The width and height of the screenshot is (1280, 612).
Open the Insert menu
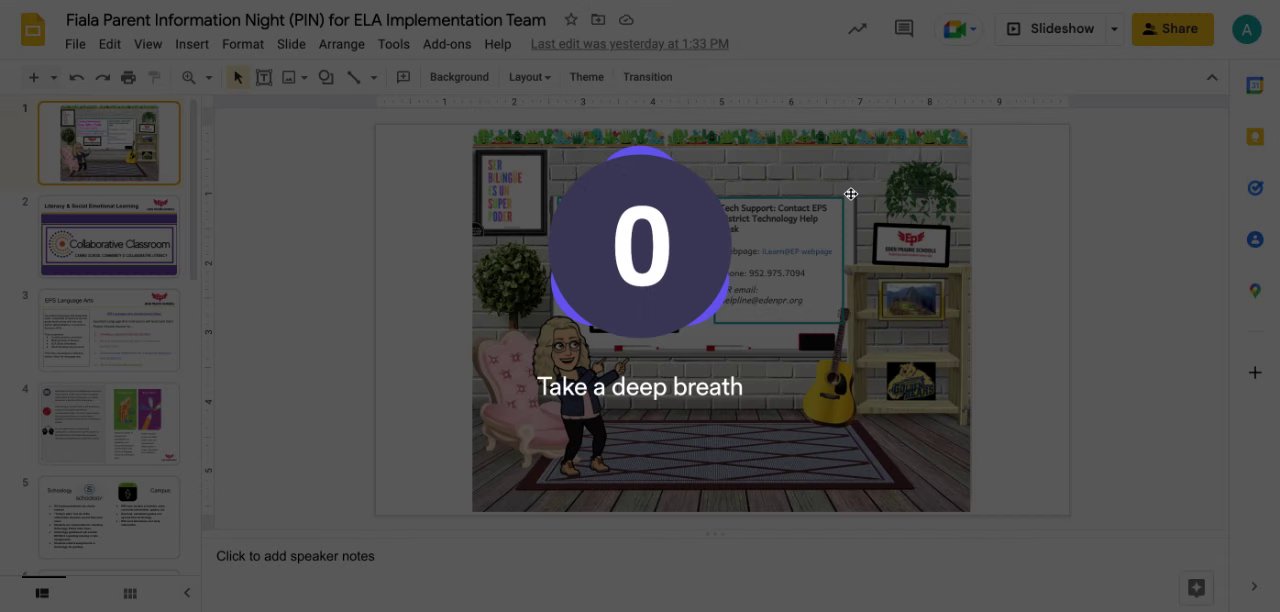[x=192, y=44]
